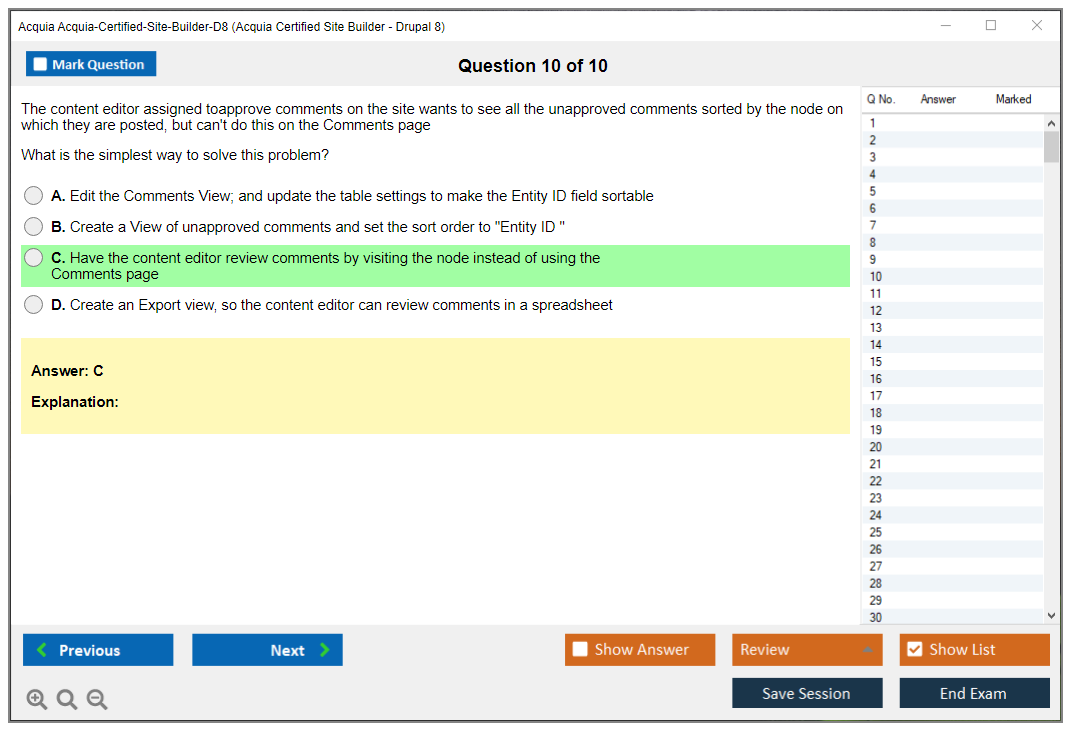
Task: Select option D Export view radio button
Action: pyautogui.click(x=34, y=305)
